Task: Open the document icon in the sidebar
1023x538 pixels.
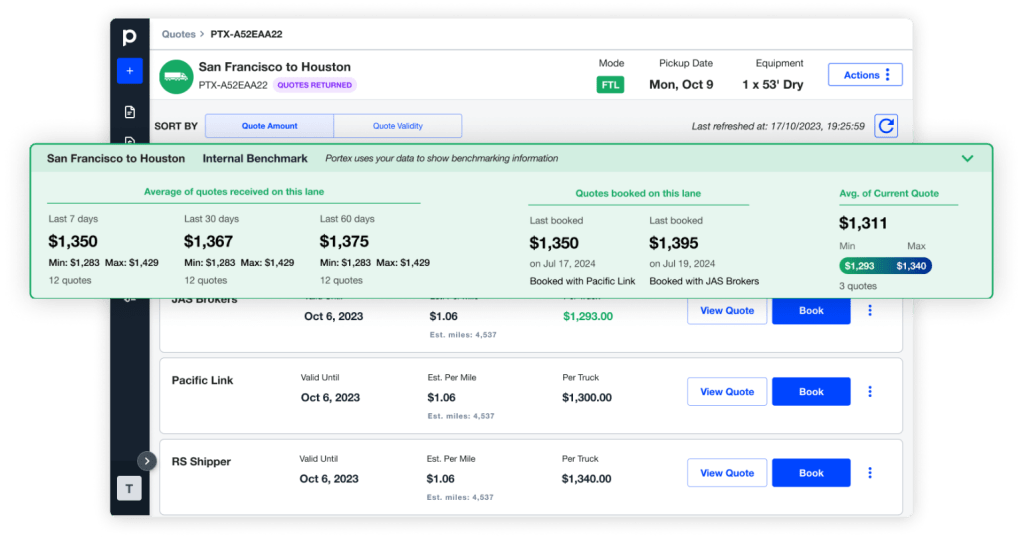Action: (130, 112)
